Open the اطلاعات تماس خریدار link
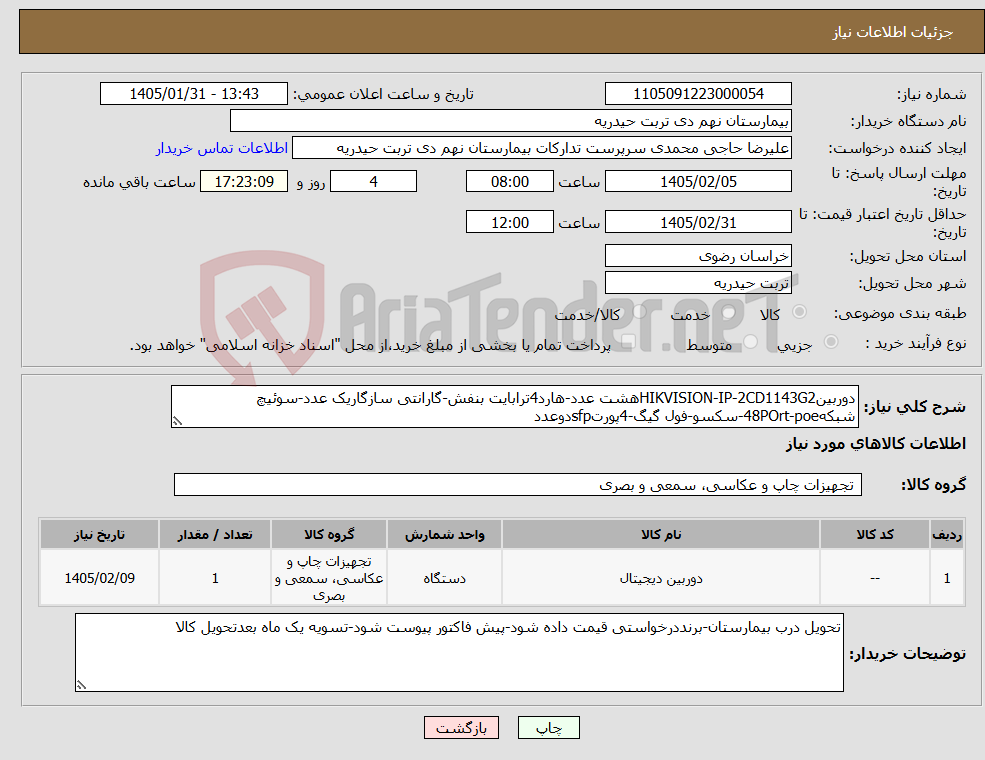This screenshot has height=760, width=985. 222,148
